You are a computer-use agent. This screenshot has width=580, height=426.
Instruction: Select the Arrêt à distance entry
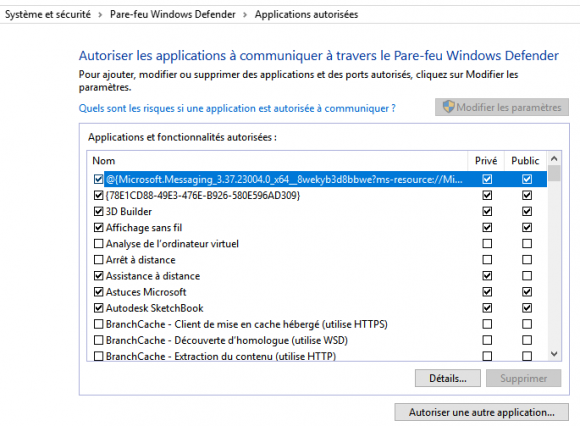(141, 260)
